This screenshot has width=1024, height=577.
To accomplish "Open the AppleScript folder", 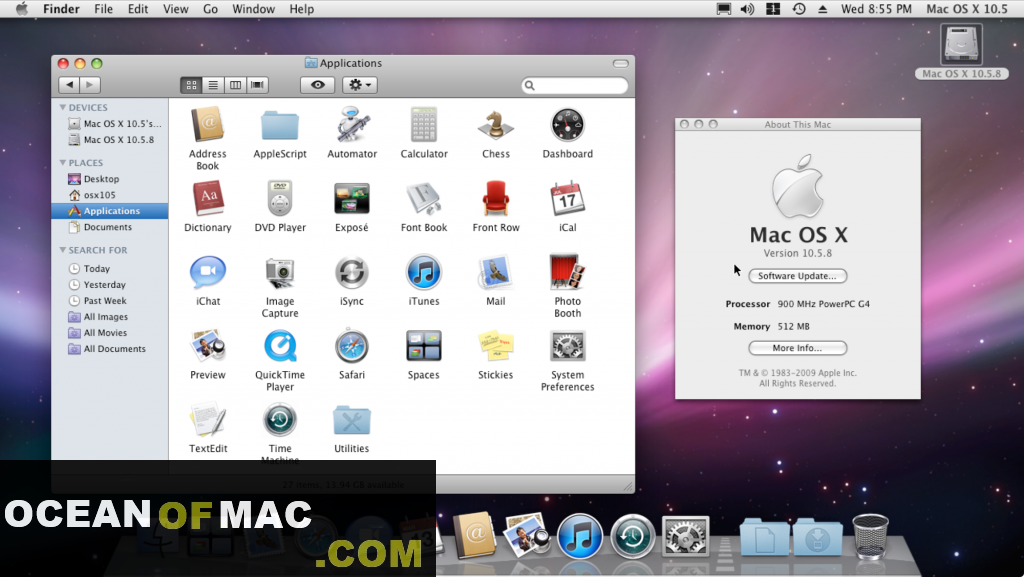I will 280,125.
